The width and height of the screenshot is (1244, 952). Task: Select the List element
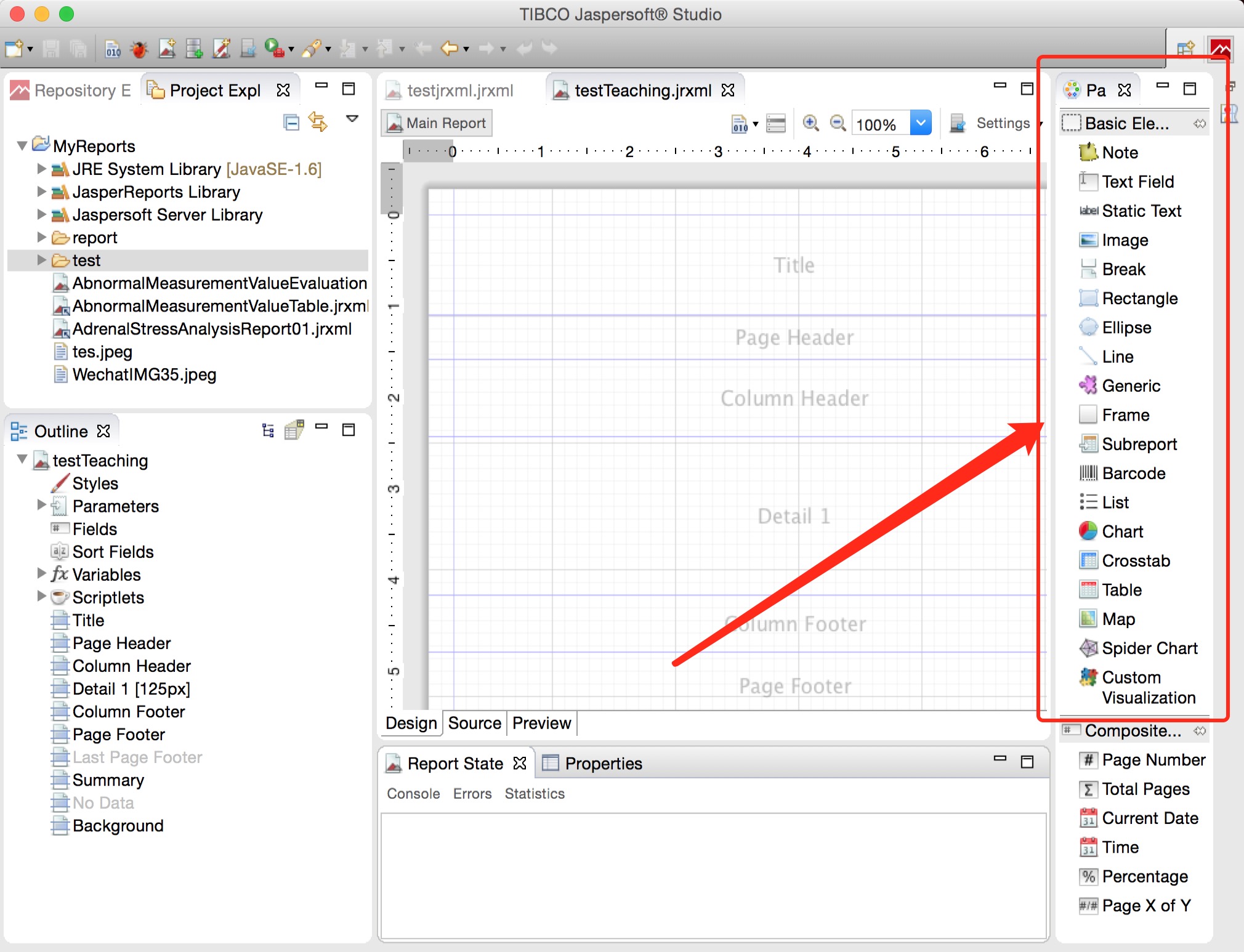pyautogui.click(x=1104, y=502)
